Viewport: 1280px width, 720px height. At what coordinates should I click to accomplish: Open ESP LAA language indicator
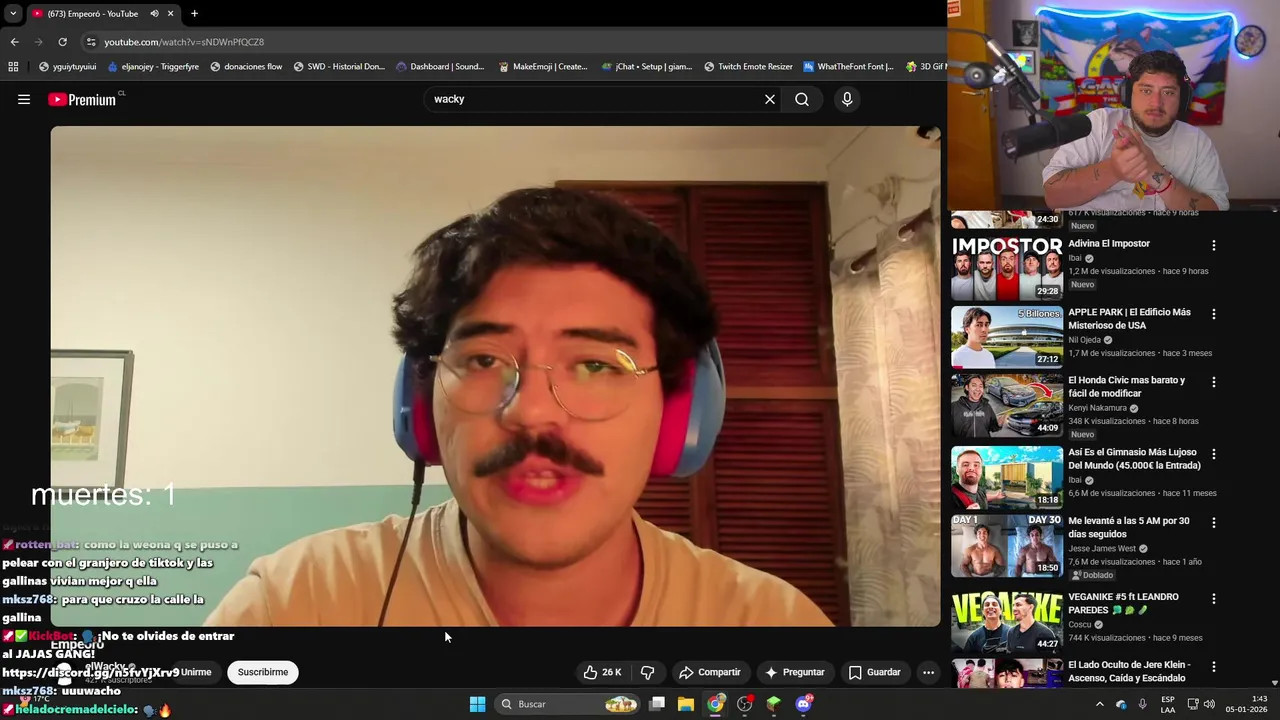click(1168, 704)
